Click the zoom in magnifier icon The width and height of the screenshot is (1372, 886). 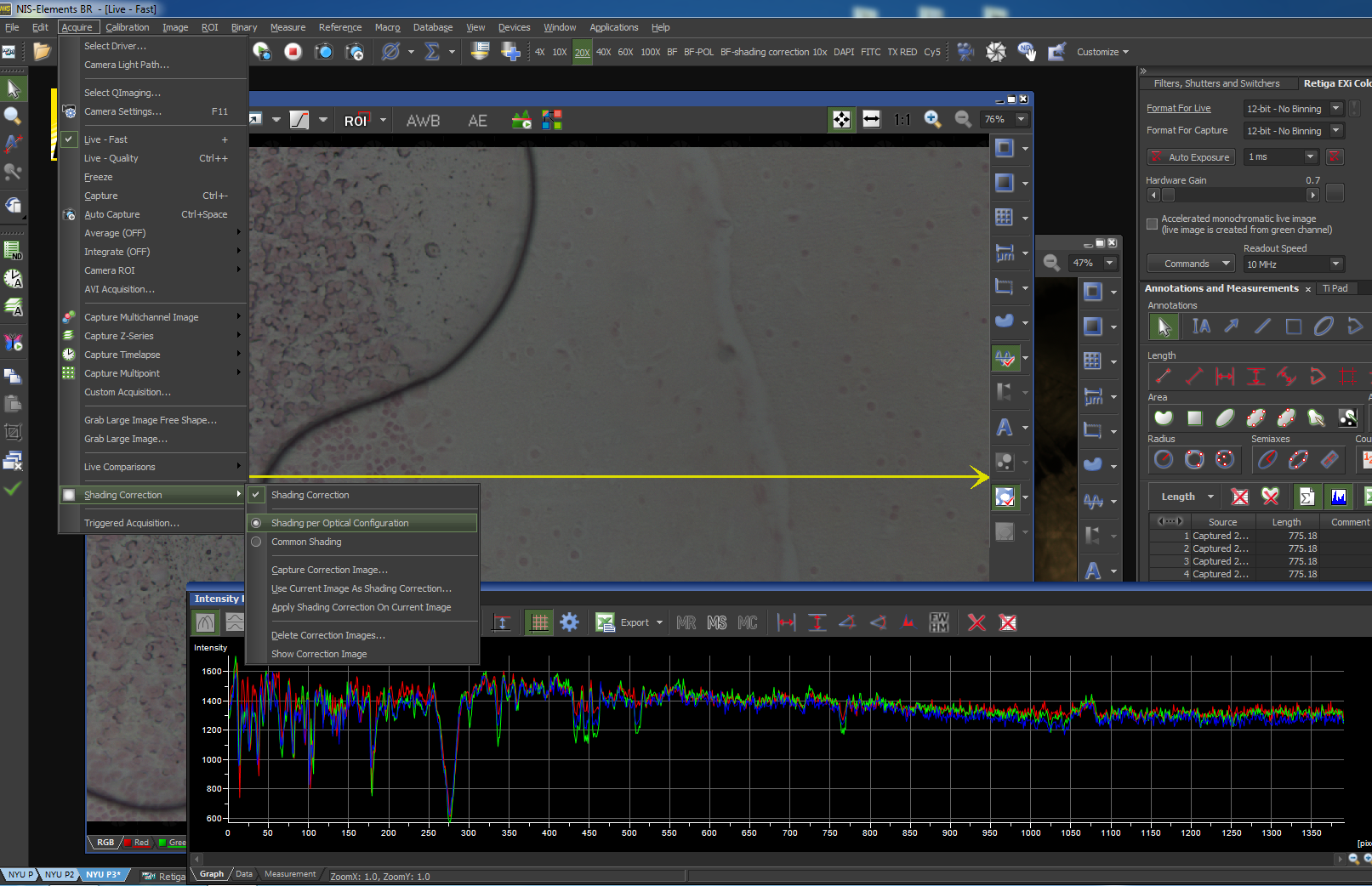[932, 120]
